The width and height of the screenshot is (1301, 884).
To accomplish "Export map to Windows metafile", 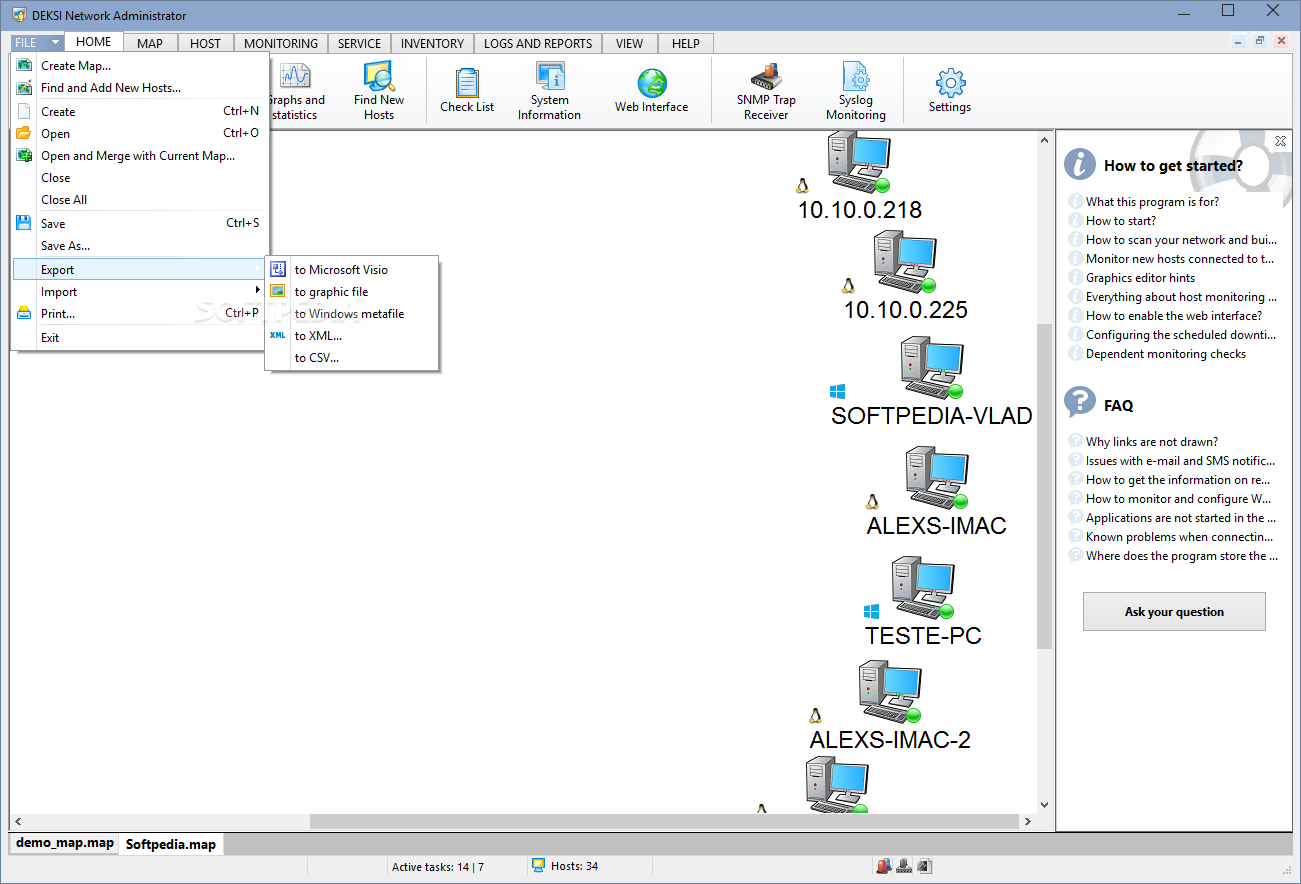I will 352,314.
